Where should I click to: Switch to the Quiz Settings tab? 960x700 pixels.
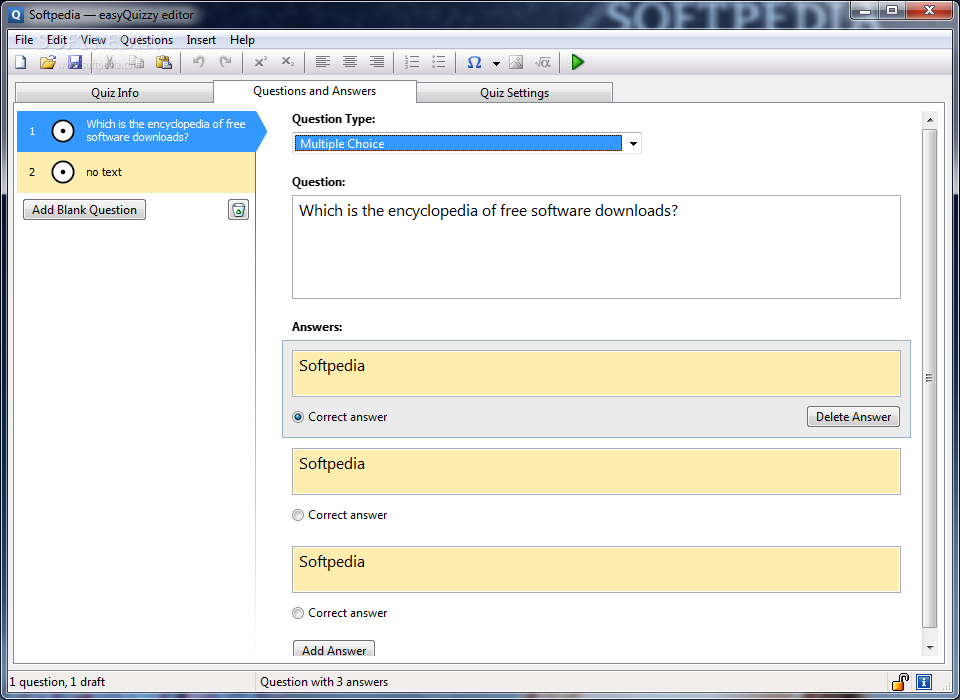click(514, 92)
